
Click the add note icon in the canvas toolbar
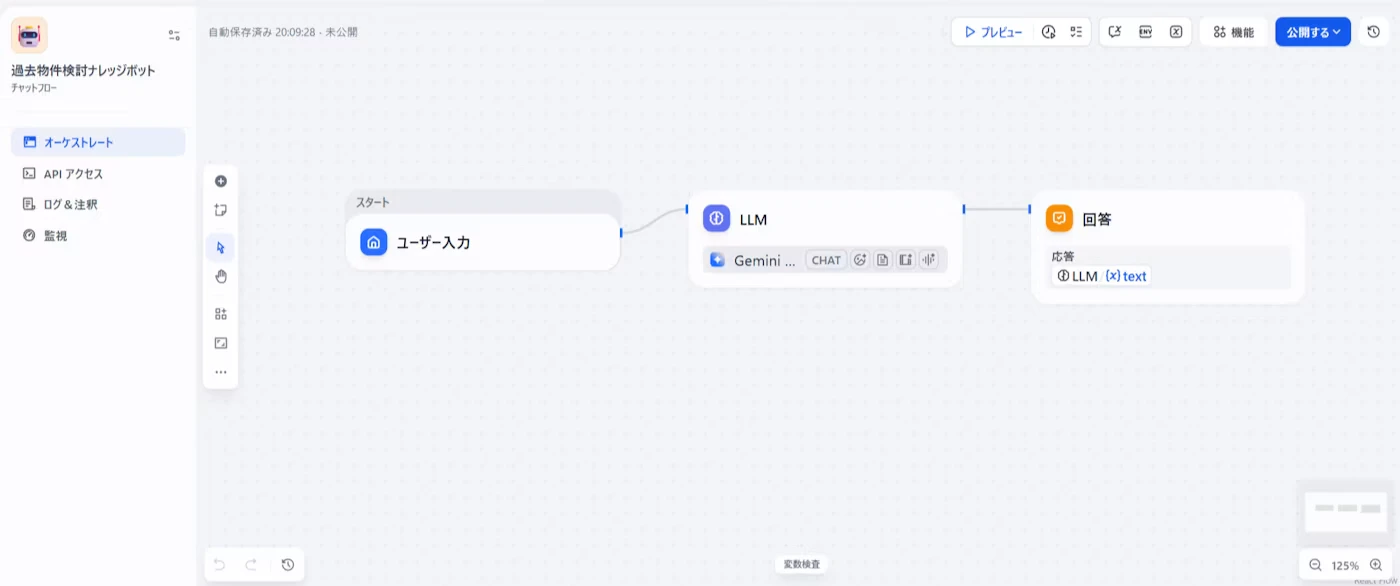(221, 210)
